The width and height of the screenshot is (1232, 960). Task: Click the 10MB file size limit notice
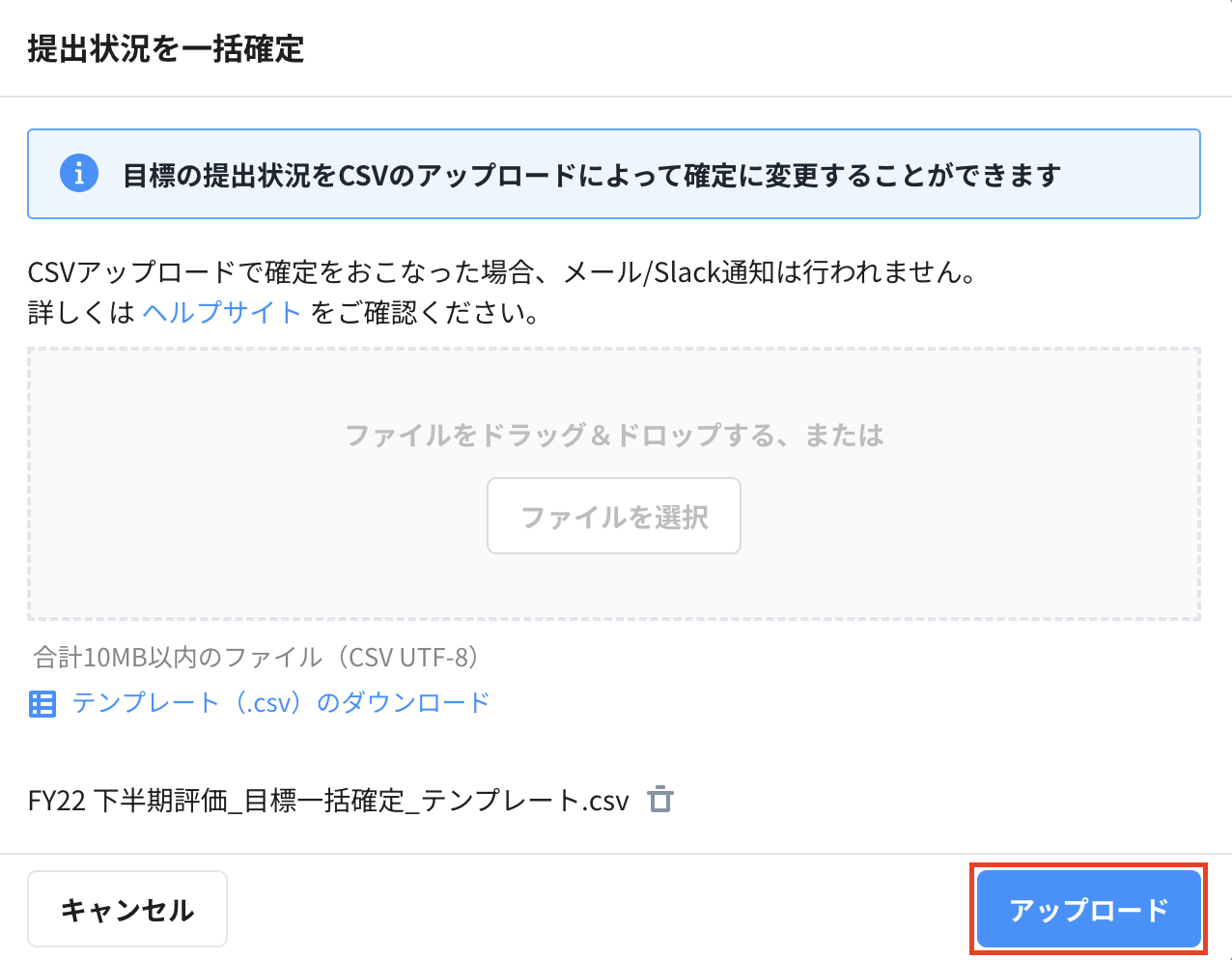(x=256, y=657)
